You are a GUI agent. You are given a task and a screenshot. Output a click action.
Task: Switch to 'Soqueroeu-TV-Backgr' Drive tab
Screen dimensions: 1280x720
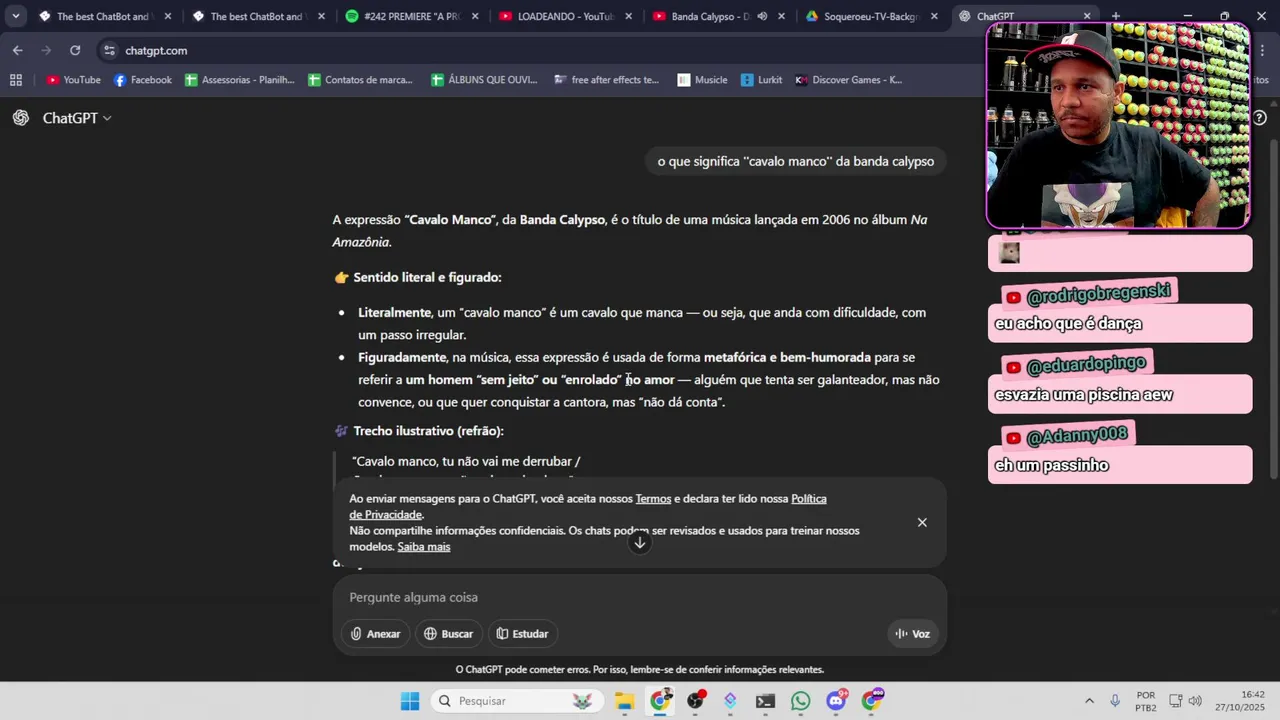pos(870,16)
